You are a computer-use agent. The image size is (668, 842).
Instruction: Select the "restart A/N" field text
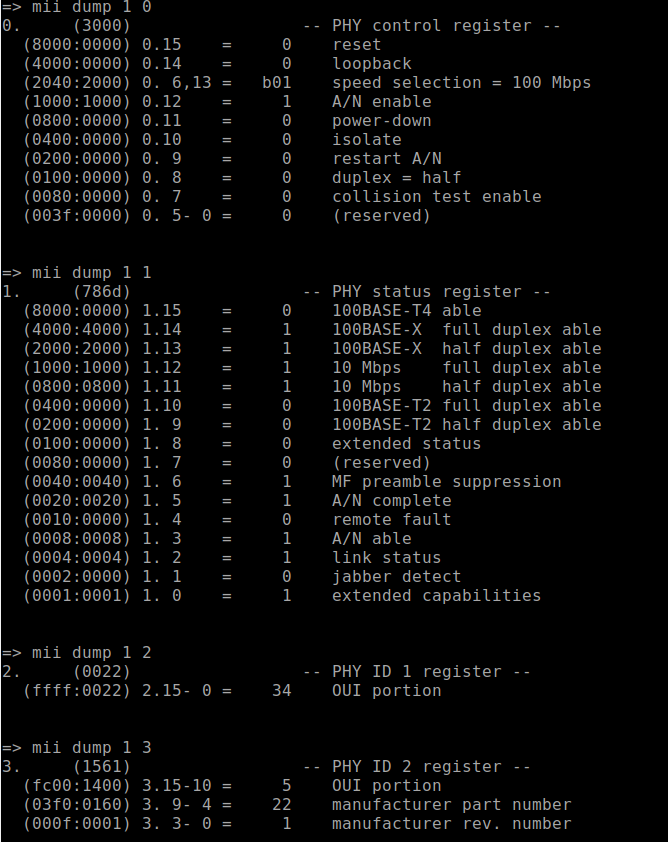pos(386,158)
